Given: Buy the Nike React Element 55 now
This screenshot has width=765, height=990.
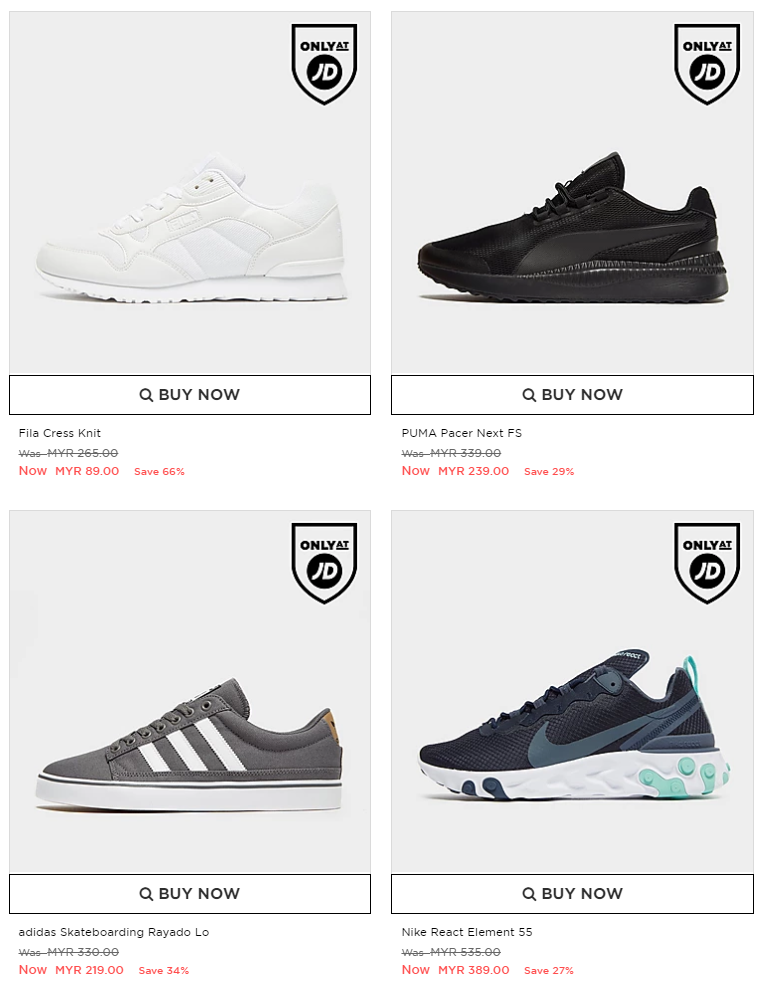Looking at the screenshot, I should click(572, 893).
